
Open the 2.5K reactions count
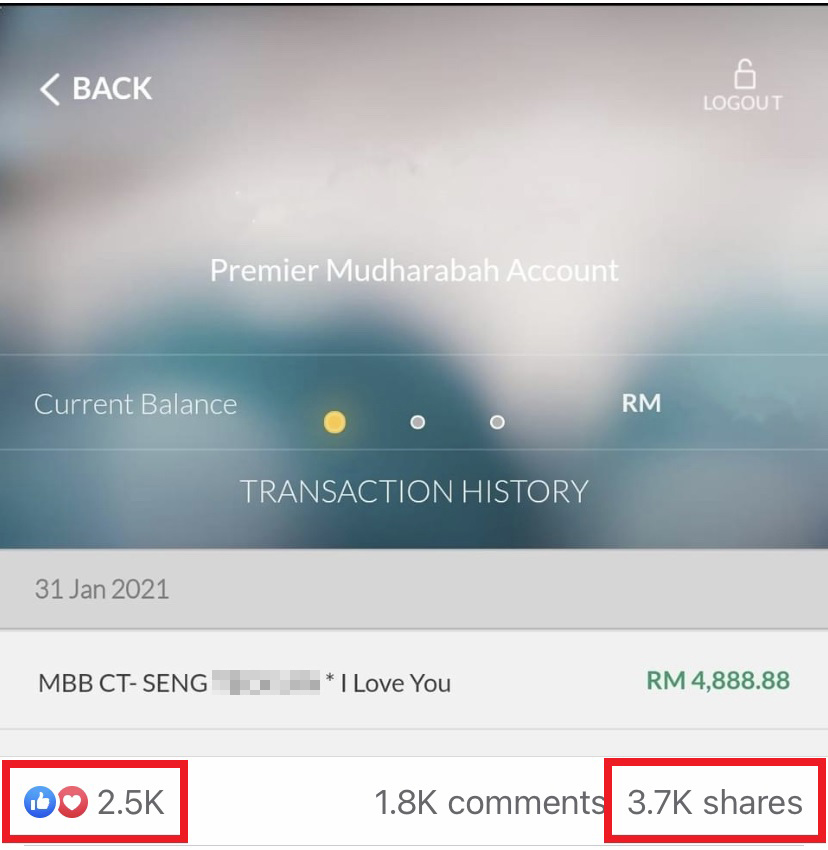(x=131, y=803)
